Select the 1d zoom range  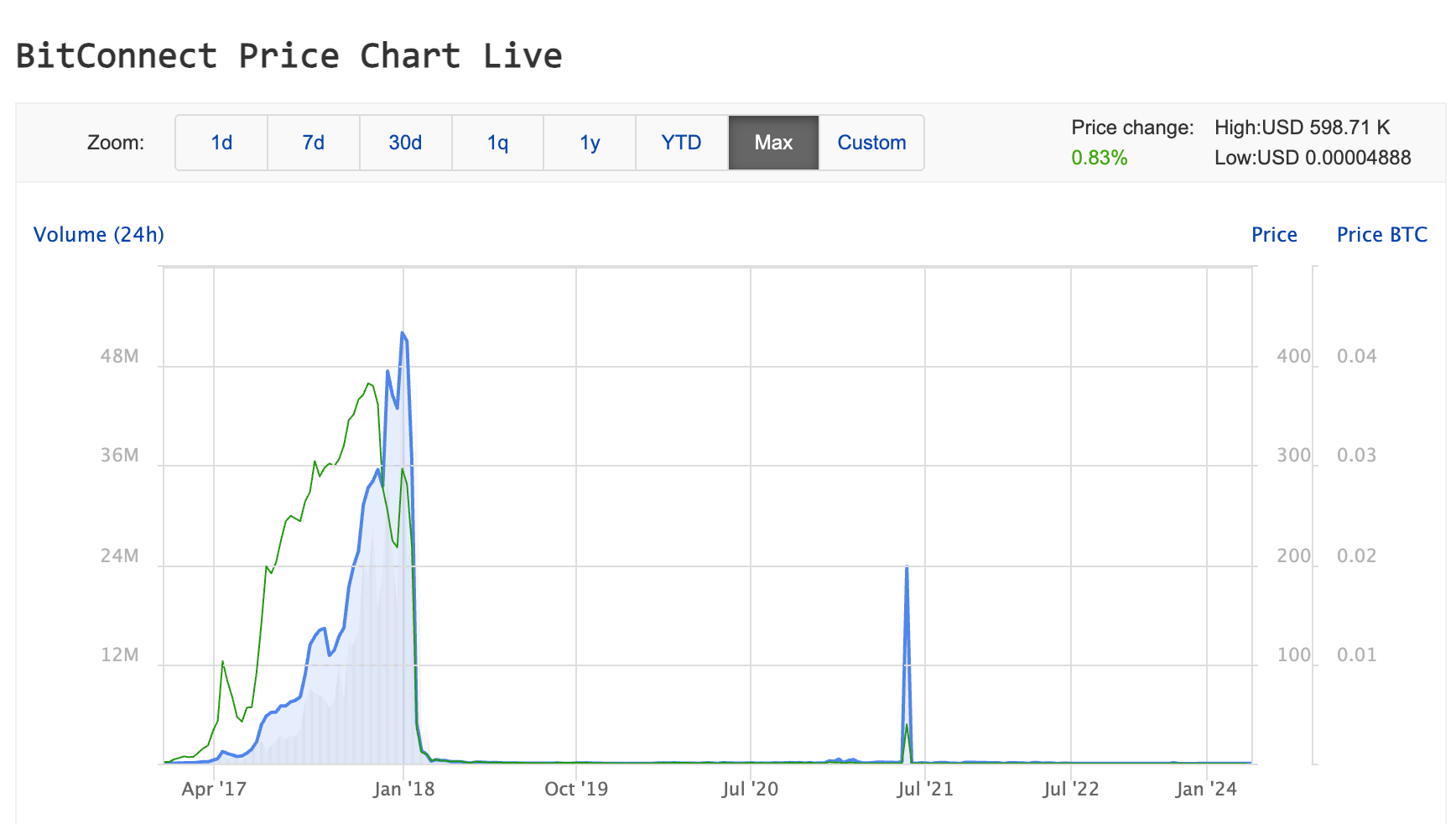(221, 143)
